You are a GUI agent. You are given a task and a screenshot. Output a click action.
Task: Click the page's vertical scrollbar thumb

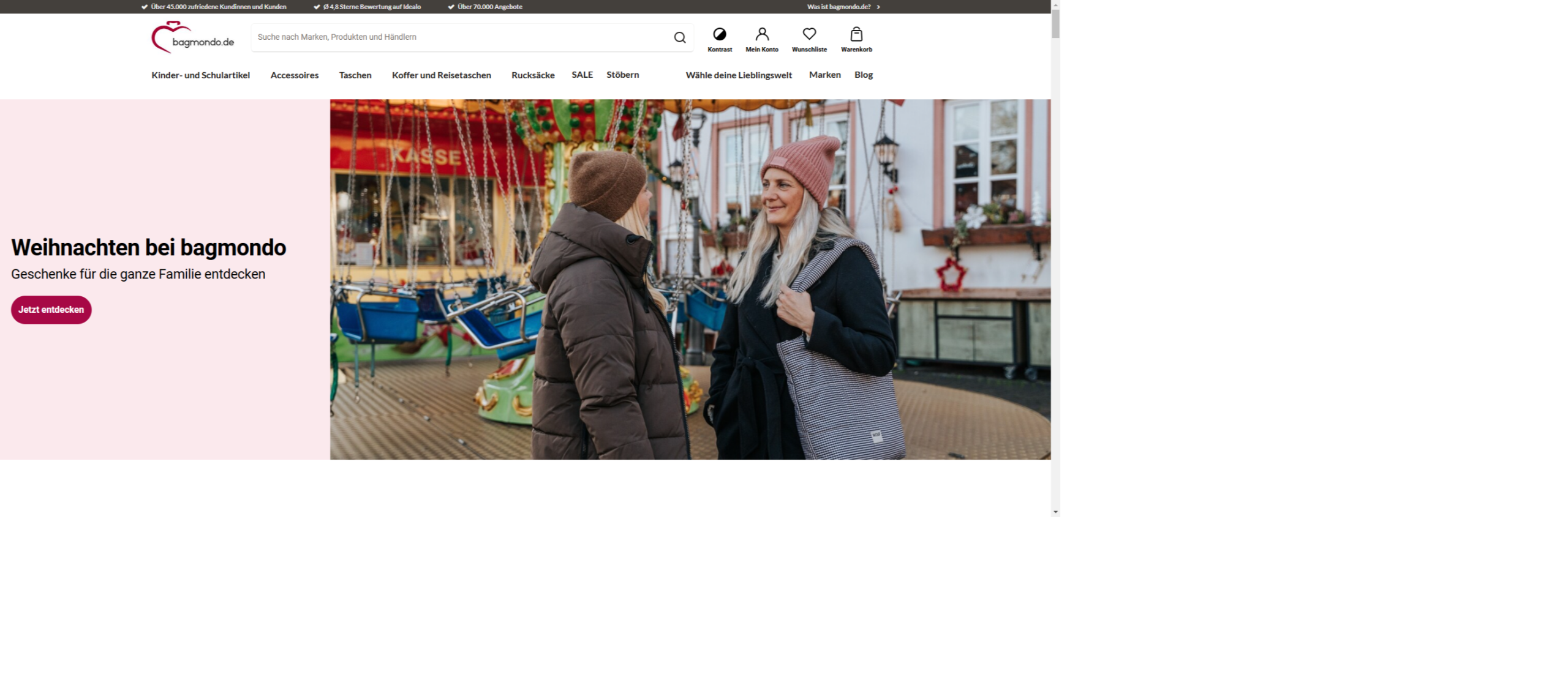click(1055, 24)
